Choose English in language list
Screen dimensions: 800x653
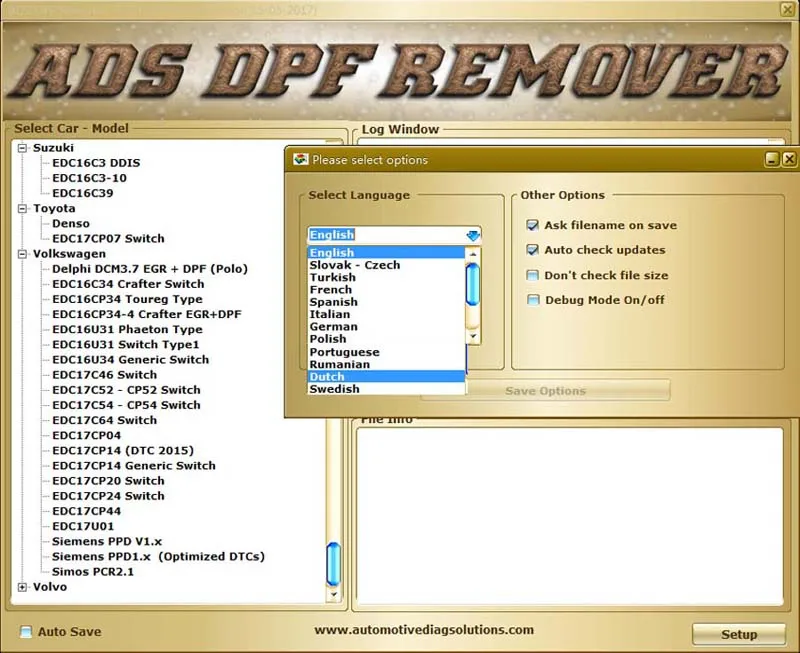click(386, 253)
